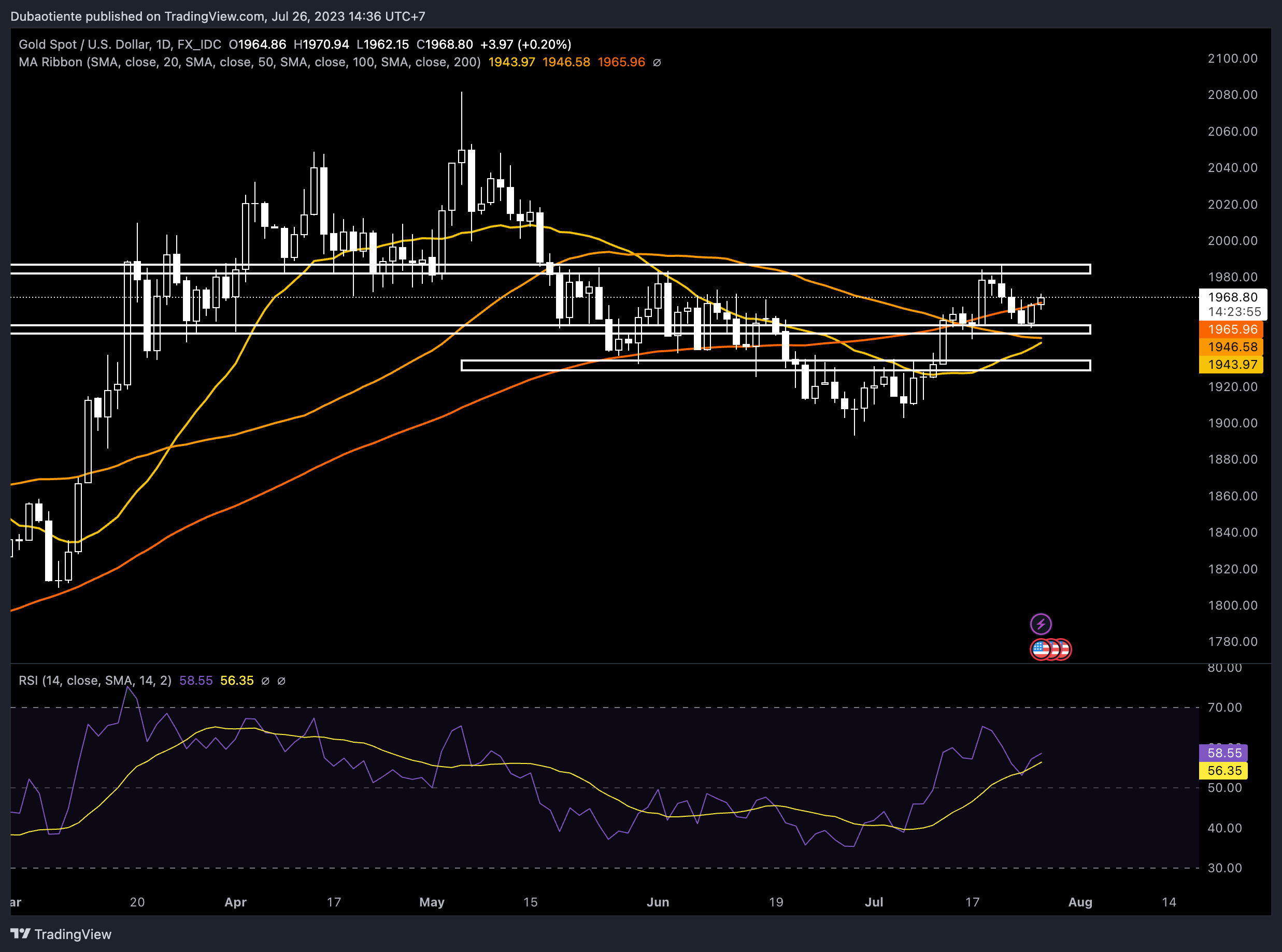Screen dimensions: 1282x952
Task: Click the 20 date label on time axis
Action: [137, 902]
